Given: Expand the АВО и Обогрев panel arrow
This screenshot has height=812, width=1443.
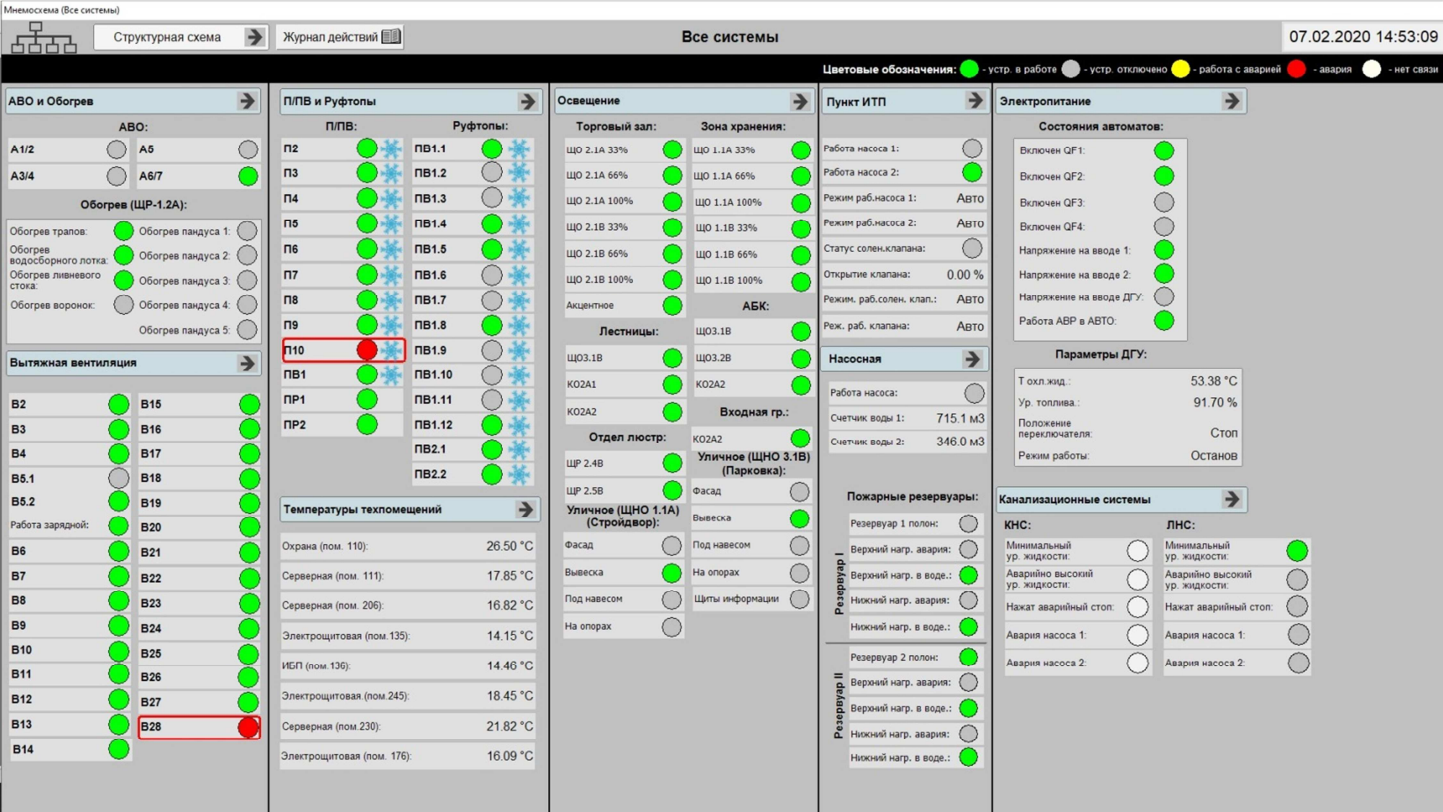Looking at the screenshot, I should [x=247, y=101].
